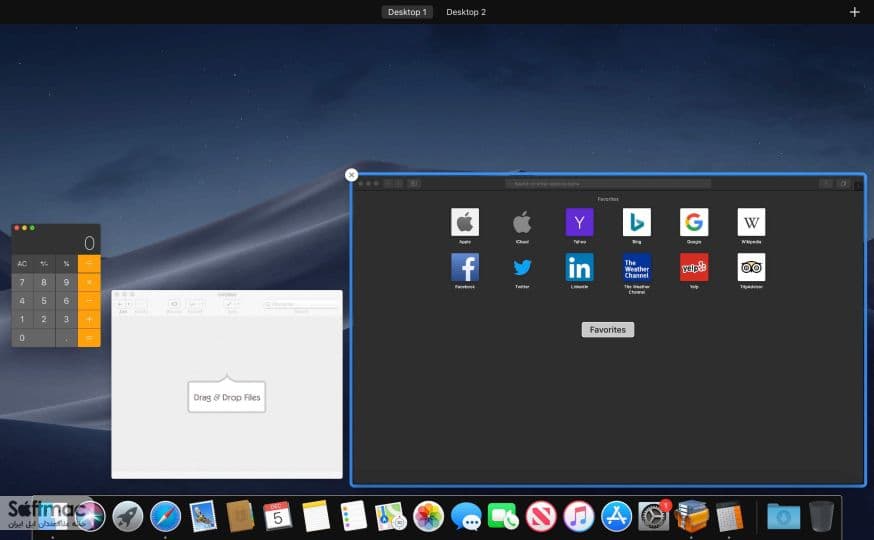Open the Apple favorite in Safari
The image size is (874, 540).
point(465,222)
